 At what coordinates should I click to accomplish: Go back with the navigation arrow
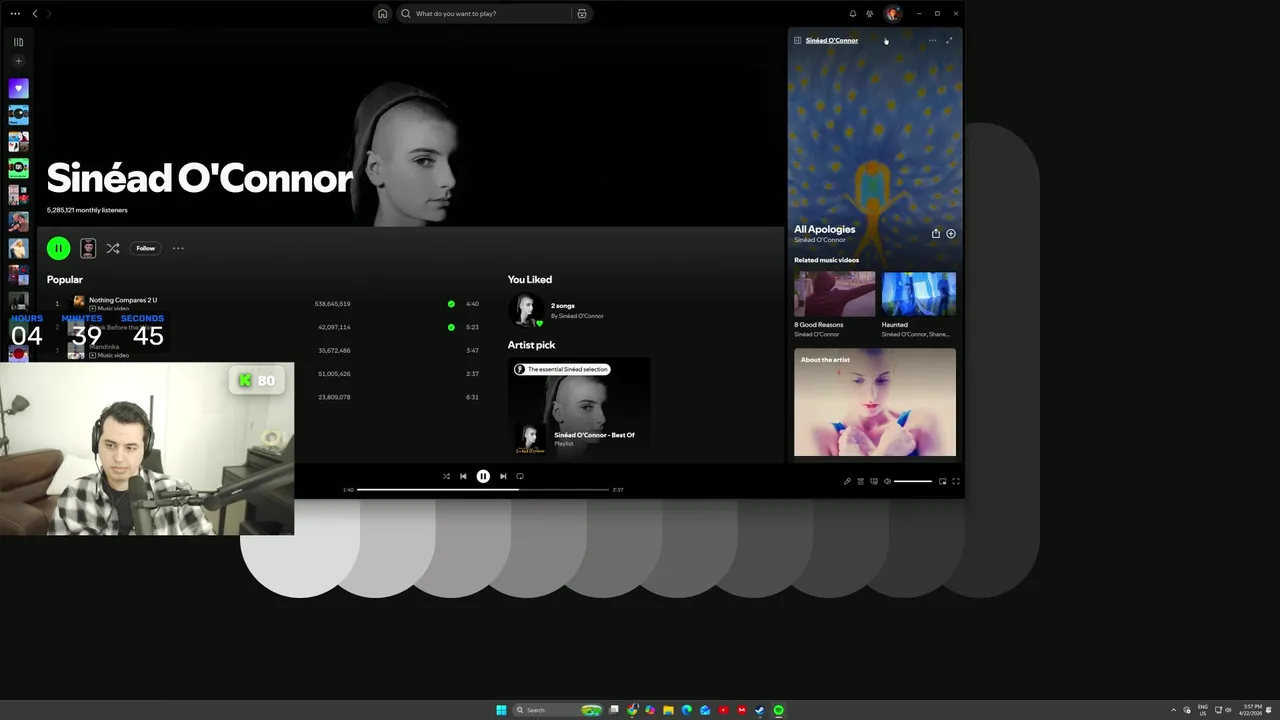35,14
